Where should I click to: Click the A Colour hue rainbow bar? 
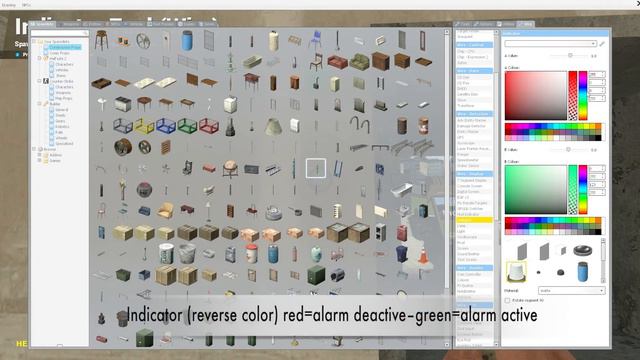(x=583, y=96)
